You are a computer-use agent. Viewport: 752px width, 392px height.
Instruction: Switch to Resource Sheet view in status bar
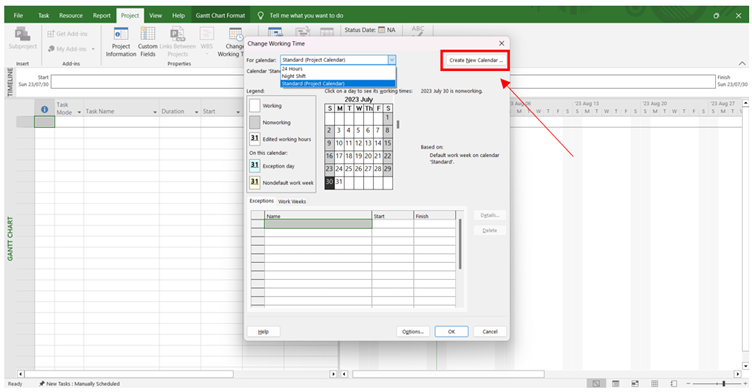pos(654,383)
